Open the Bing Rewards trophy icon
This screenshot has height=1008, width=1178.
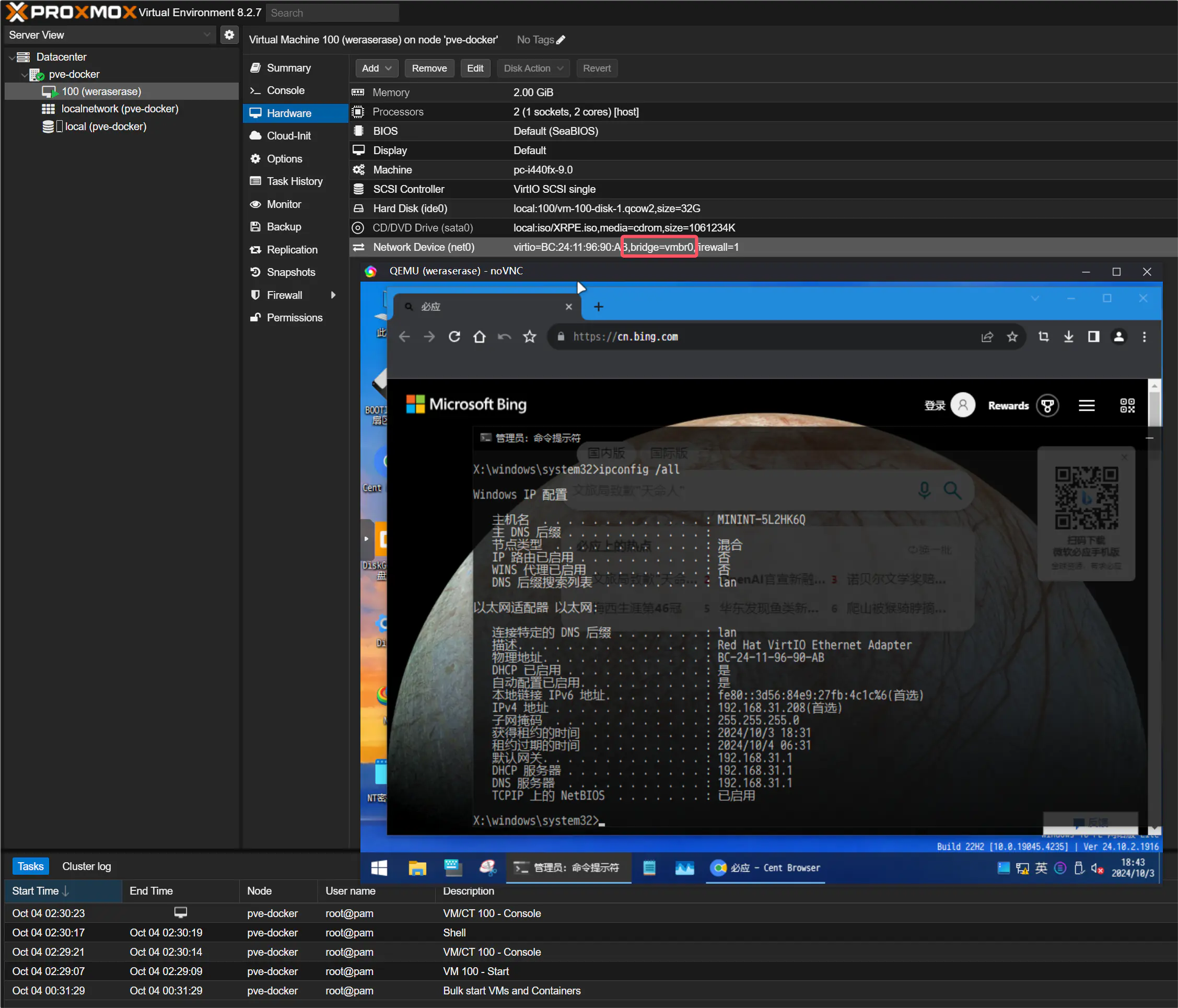point(1047,405)
